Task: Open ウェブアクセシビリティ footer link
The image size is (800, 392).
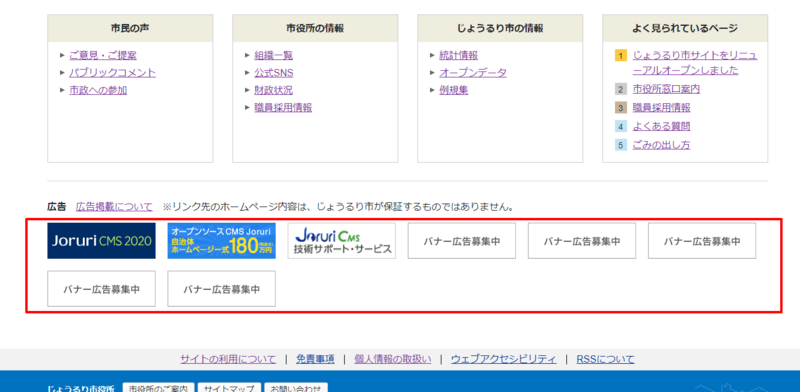Action: coord(504,359)
